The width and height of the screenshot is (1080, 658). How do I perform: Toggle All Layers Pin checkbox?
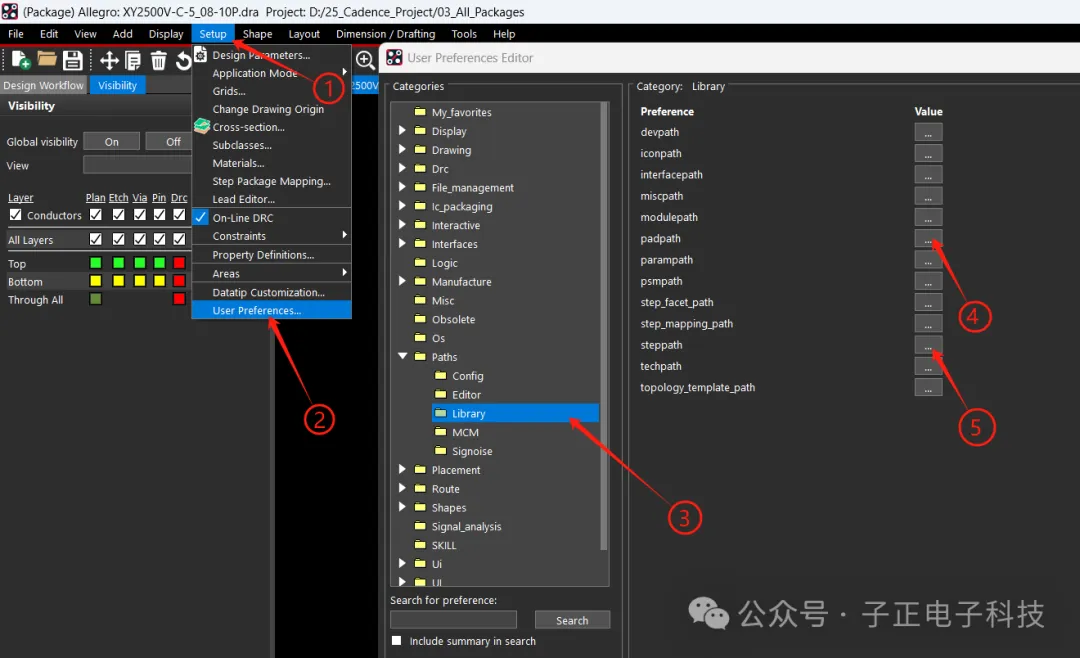coord(159,239)
